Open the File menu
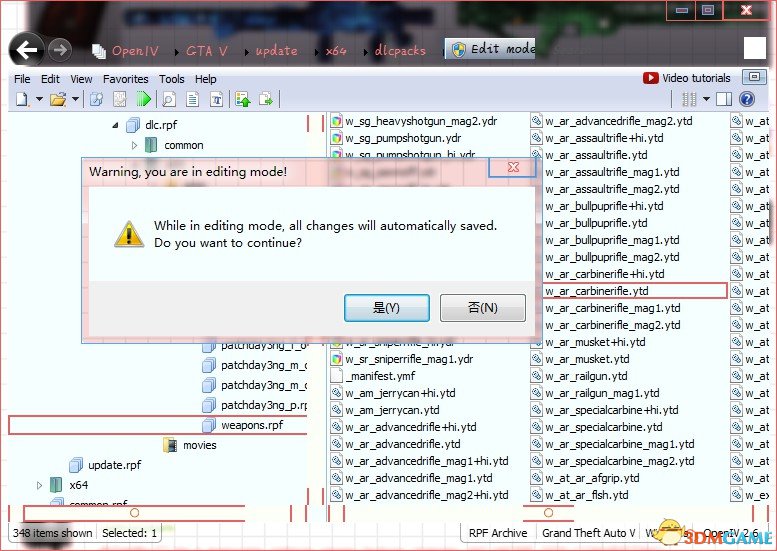 [x=22, y=79]
